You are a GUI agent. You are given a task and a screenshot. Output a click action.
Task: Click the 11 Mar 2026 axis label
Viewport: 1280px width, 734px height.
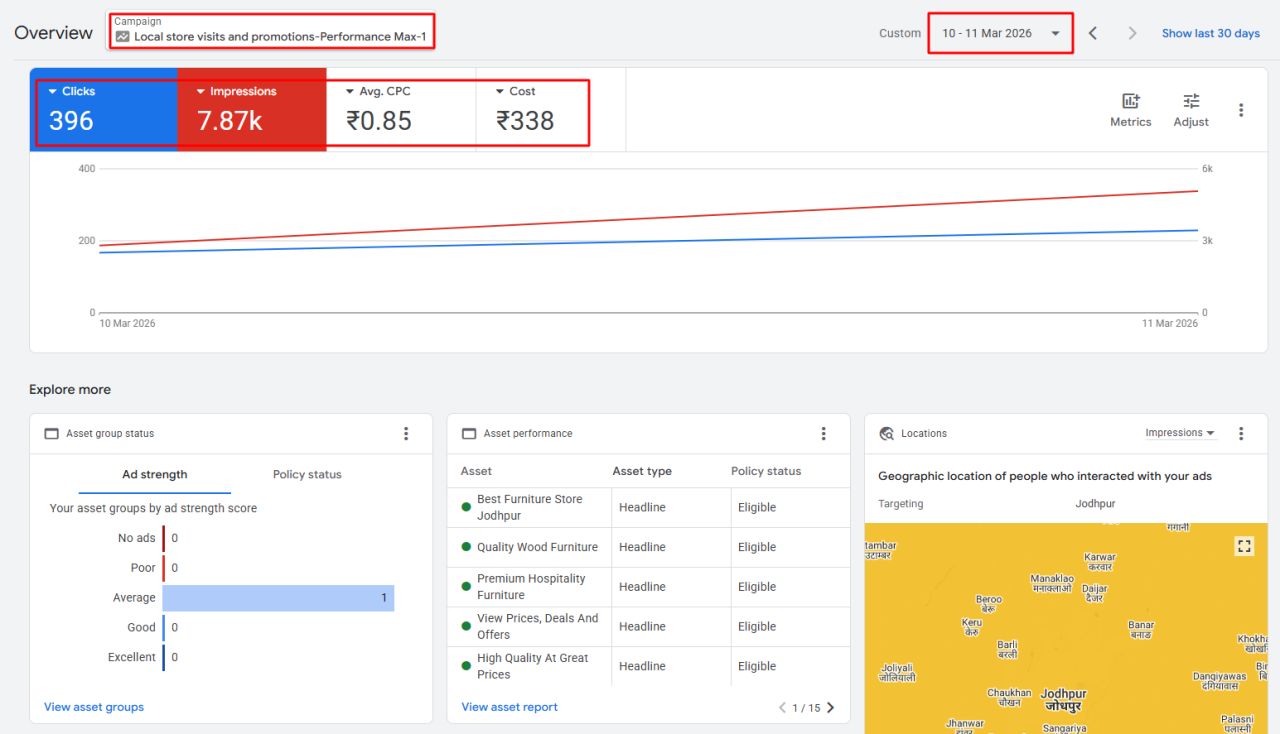[x=1170, y=323]
